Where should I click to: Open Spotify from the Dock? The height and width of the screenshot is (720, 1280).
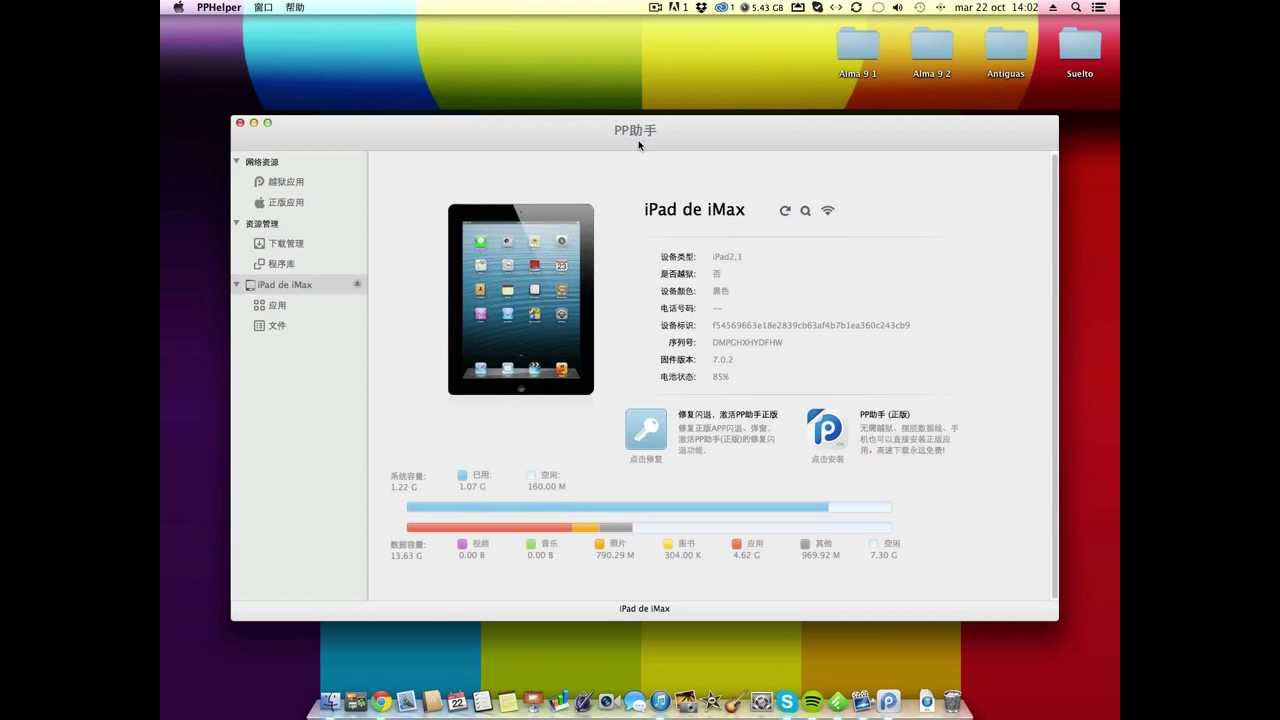coord(812,701)
